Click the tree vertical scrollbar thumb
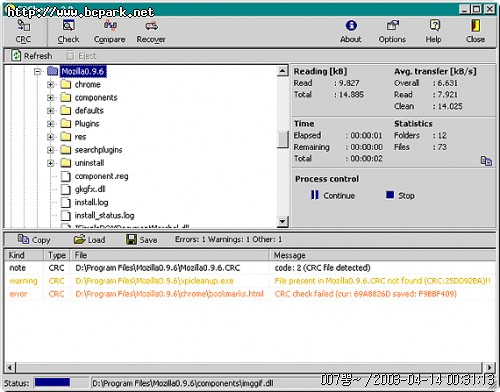The height and width of the screenshot is (392, 500). click(283, 139)
